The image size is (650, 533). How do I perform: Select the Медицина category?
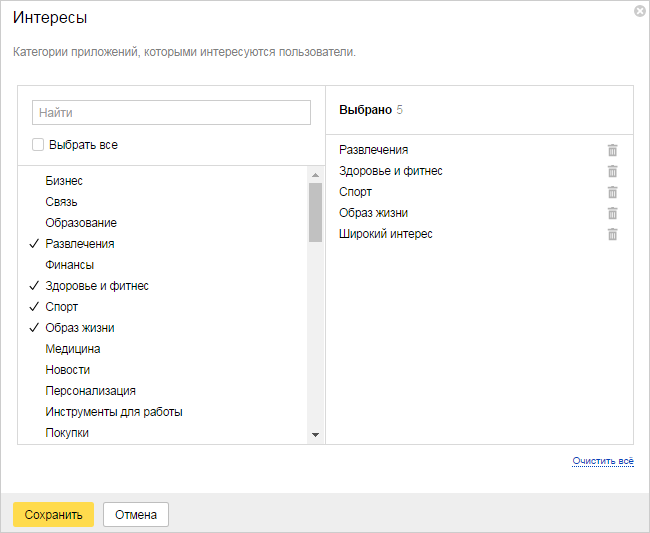coord(73,349)
